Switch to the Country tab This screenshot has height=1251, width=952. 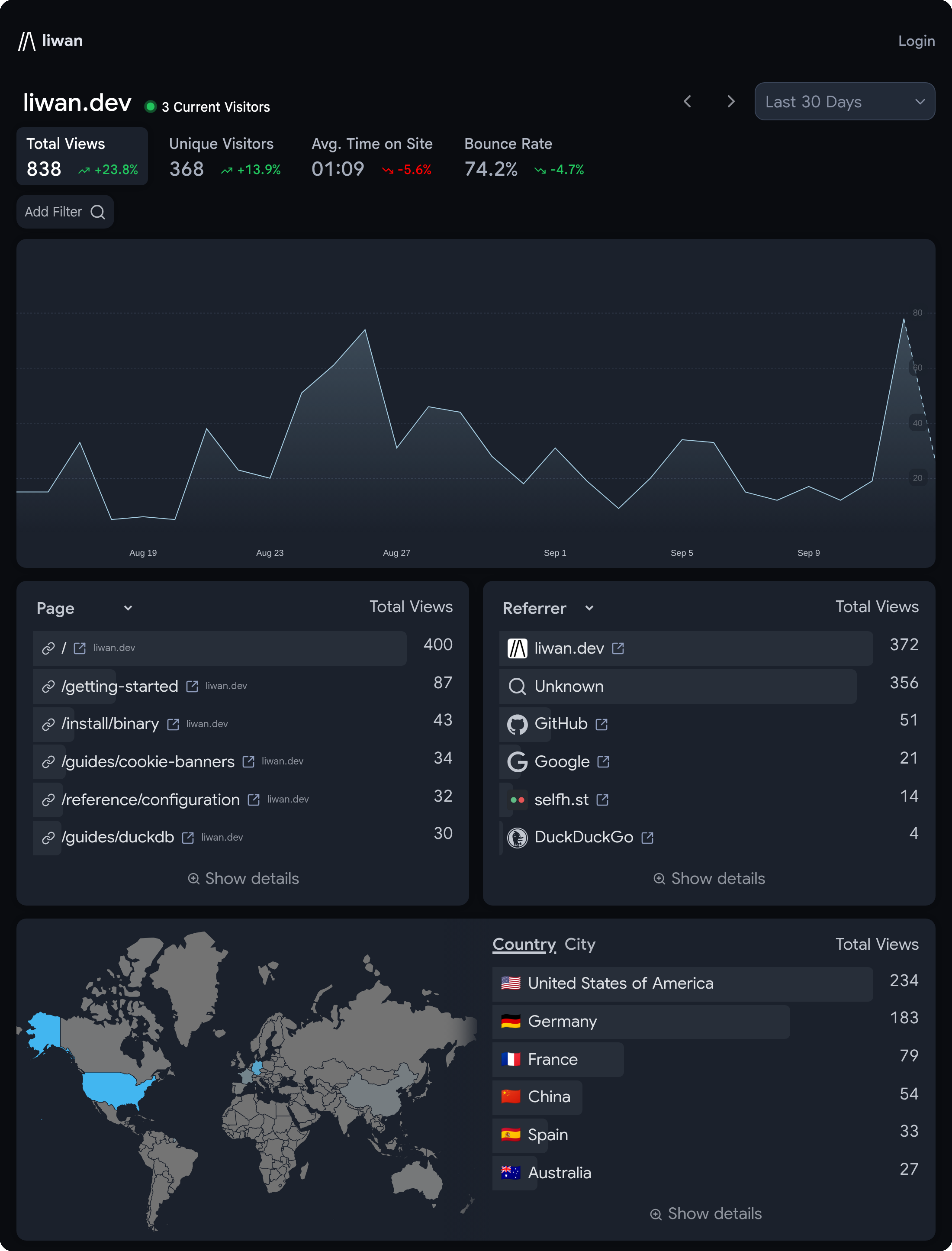tap(524, 945)
